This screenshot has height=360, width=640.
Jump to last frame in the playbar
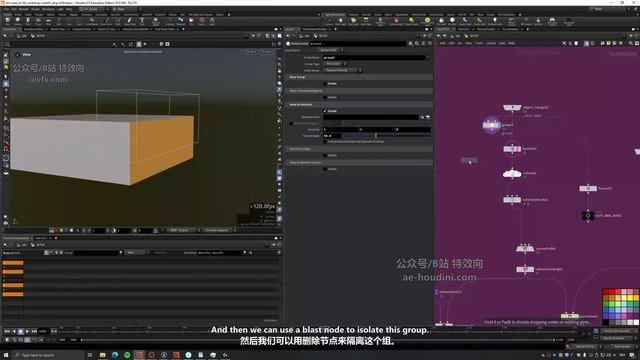[34, 331]
